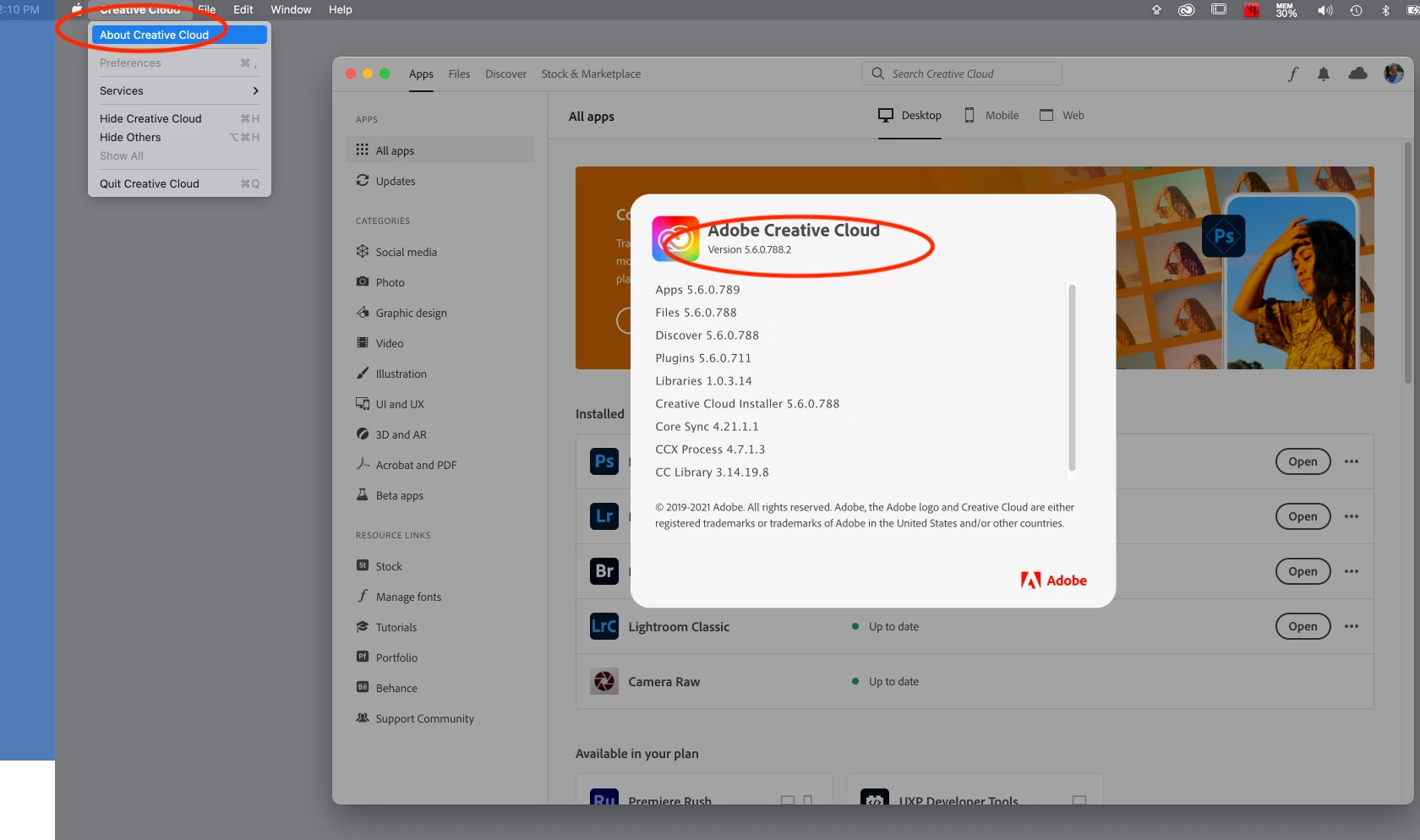Screen dimensions: 1420x840
Task: Click the Photoshop app icon in Installed list
Action: [604, 461]
